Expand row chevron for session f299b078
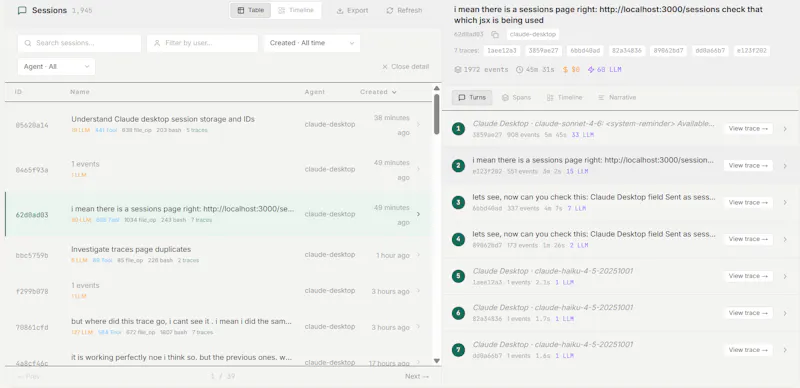Viewport: 800px width, 388px height. pyautogui.click(x=418, y=290)
